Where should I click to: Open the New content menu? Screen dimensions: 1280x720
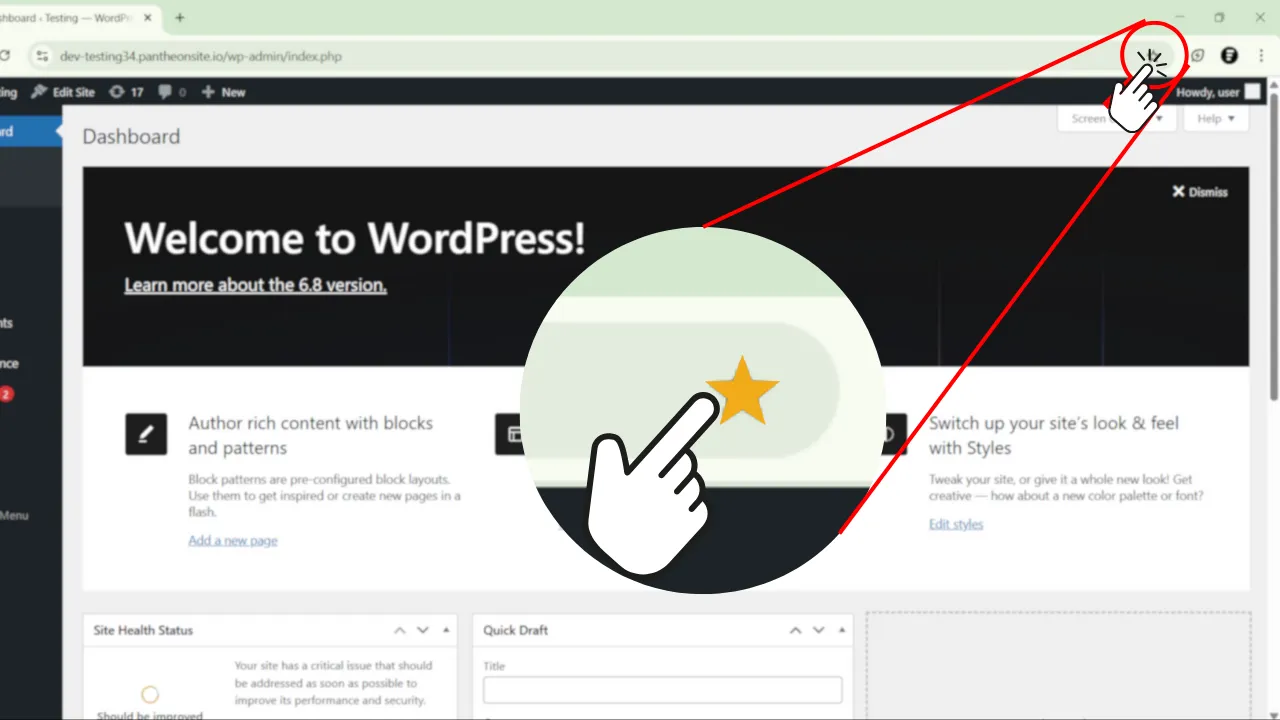pos(223,92)
